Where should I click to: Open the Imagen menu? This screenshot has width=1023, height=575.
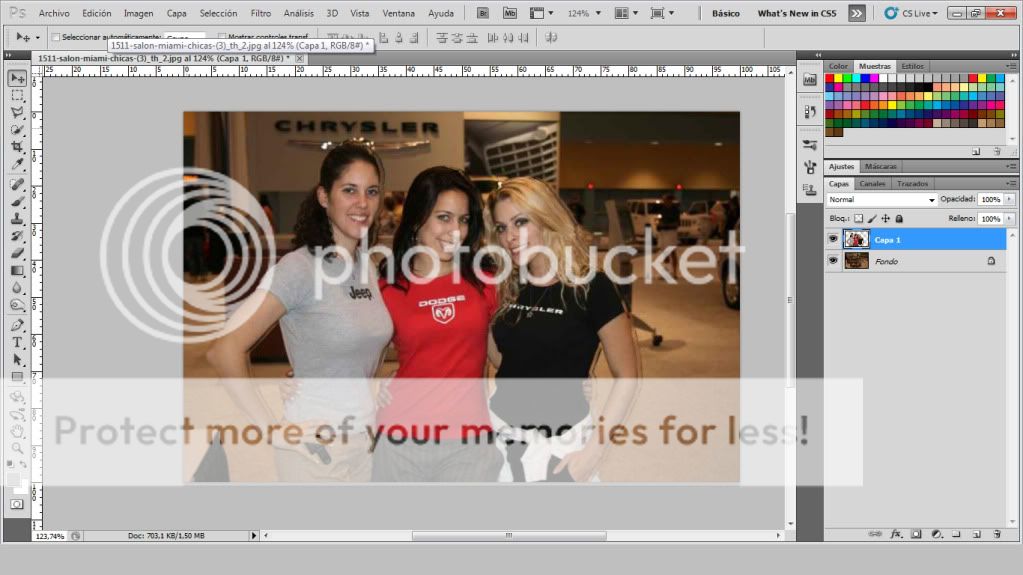point(138,13)
